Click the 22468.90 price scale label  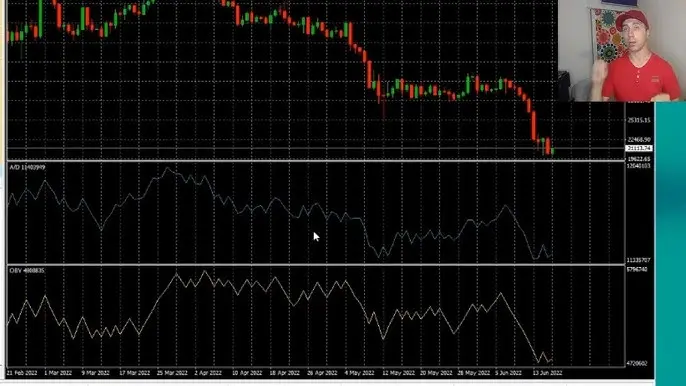coord(639,140)
